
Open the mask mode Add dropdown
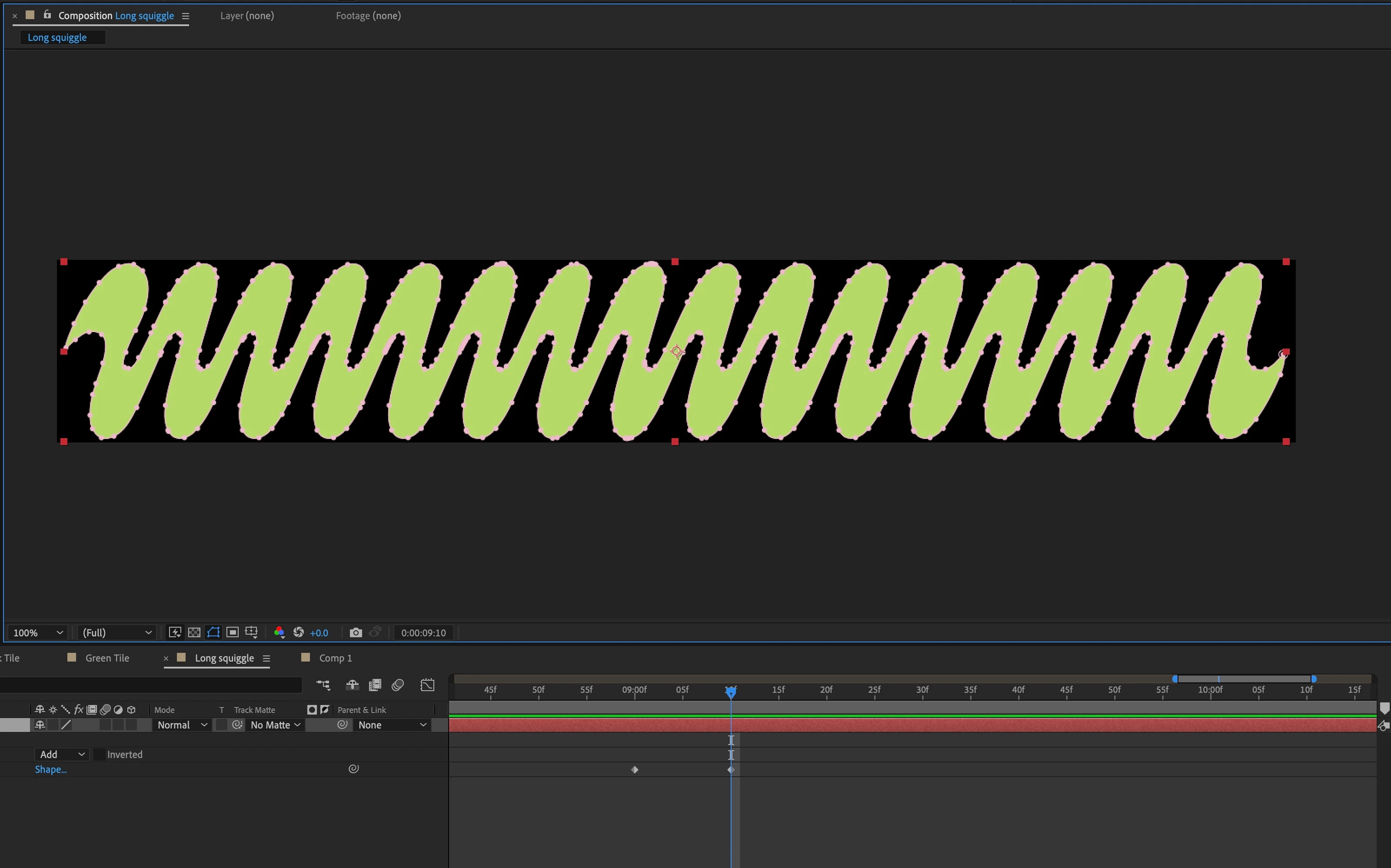pos(61,754)
